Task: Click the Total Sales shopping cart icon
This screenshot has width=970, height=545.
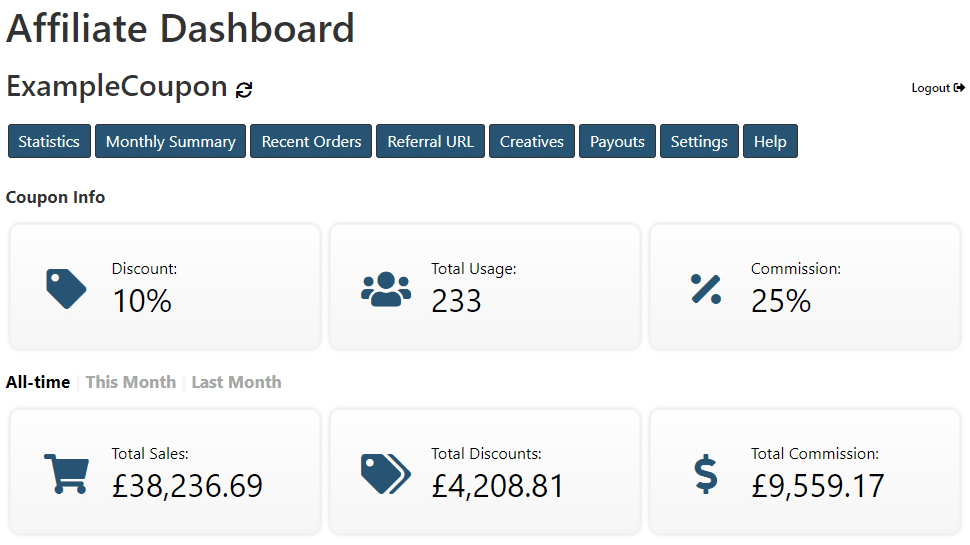Action: point(66,474)
